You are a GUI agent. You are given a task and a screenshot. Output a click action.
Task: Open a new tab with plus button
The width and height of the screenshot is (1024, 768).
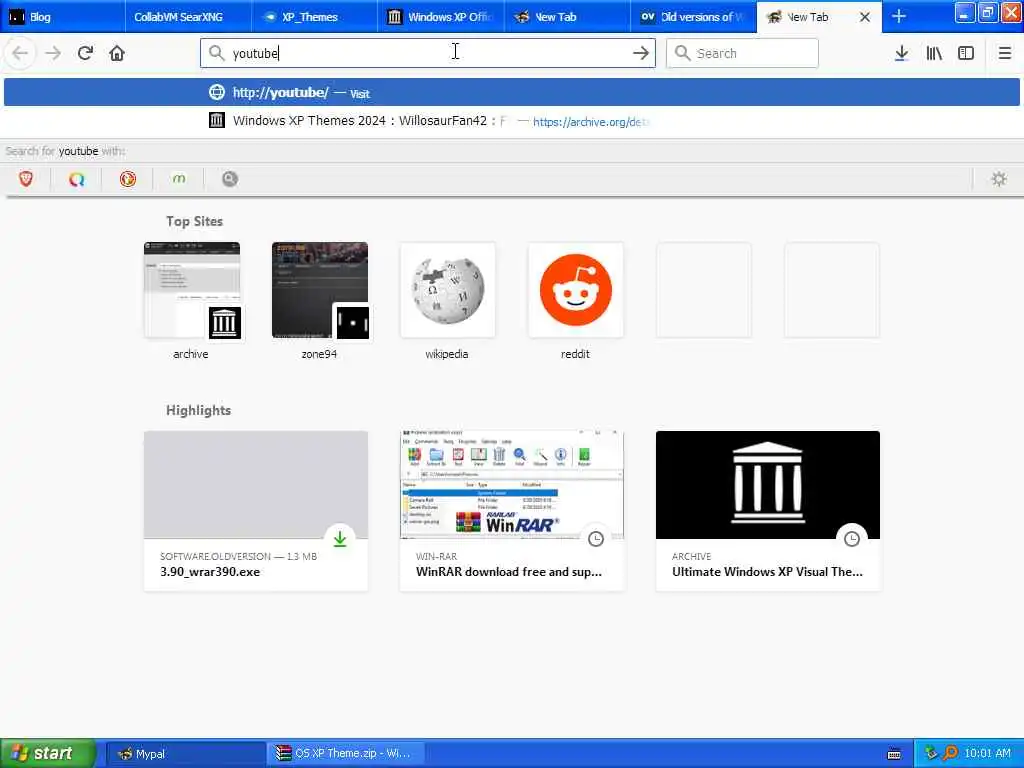click(x=899, y=16)
